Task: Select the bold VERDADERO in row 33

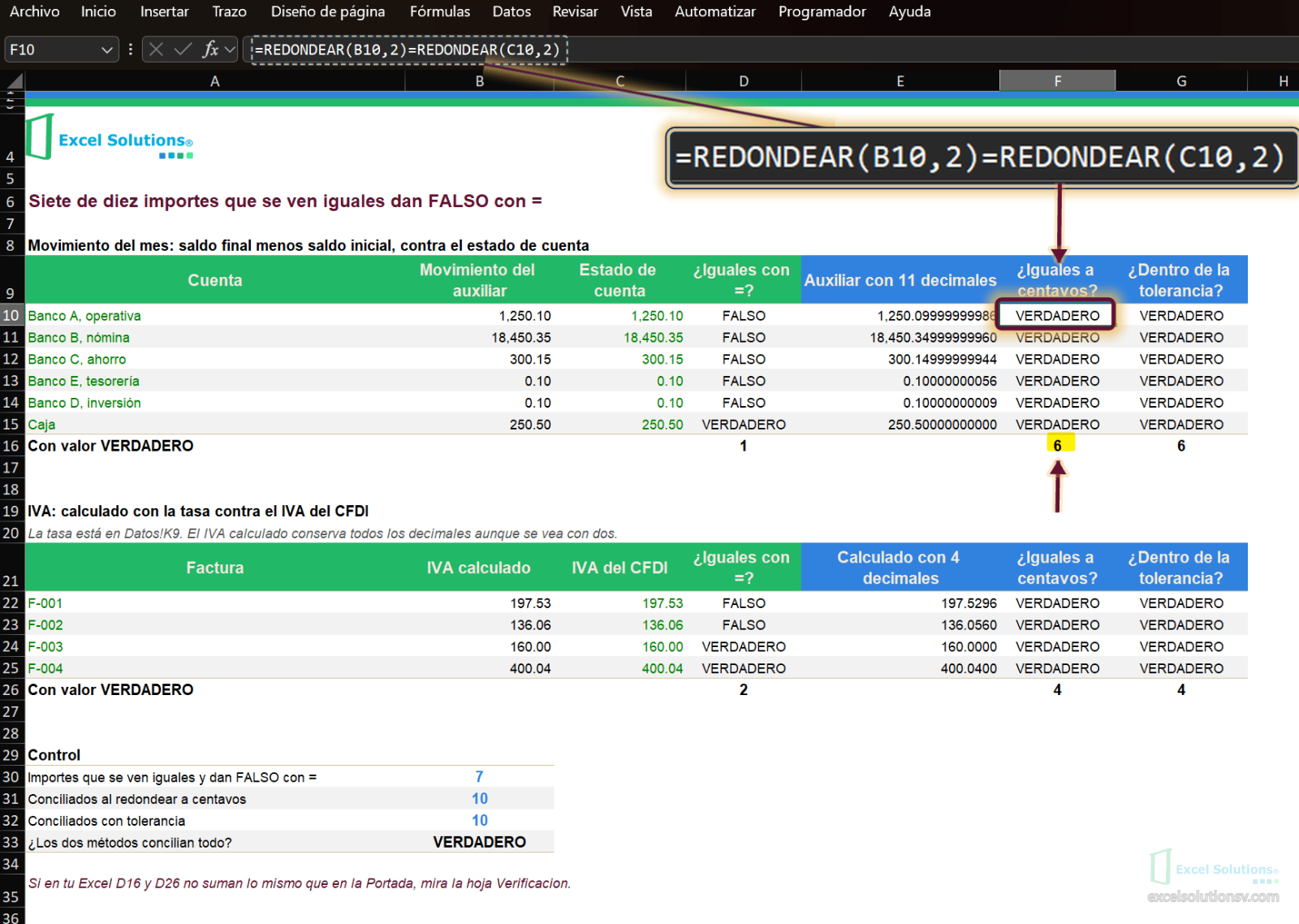Action: [x=479, y=842]
